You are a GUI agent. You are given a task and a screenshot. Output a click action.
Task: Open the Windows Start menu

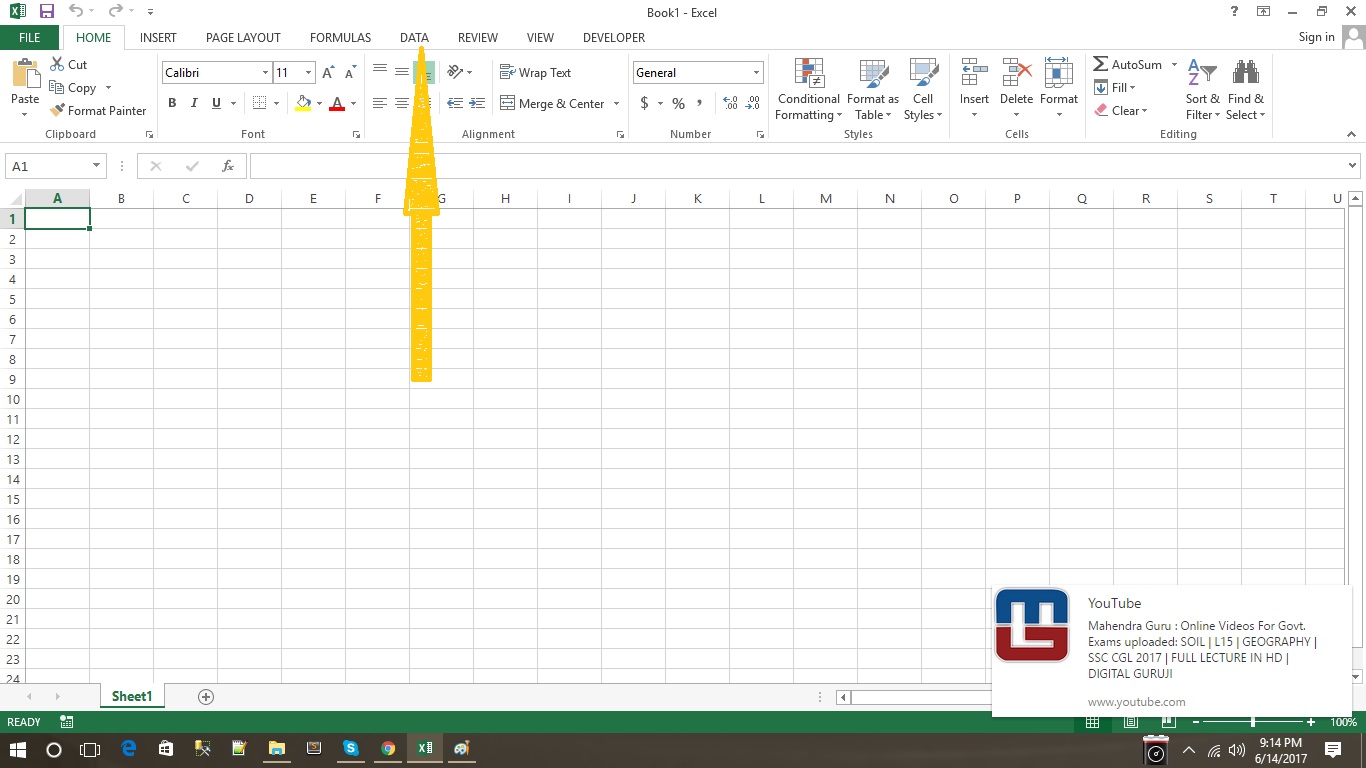coord(18,748)
